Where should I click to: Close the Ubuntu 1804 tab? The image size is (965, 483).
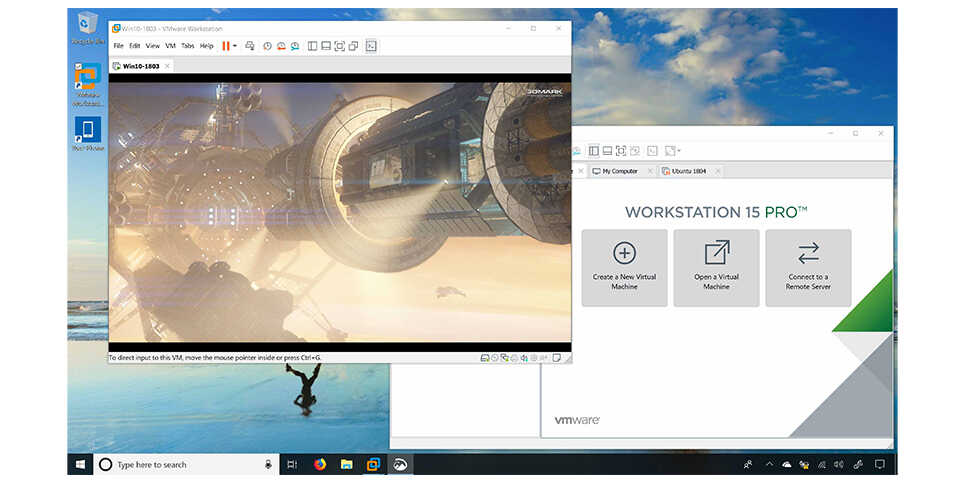coord(718,171)
